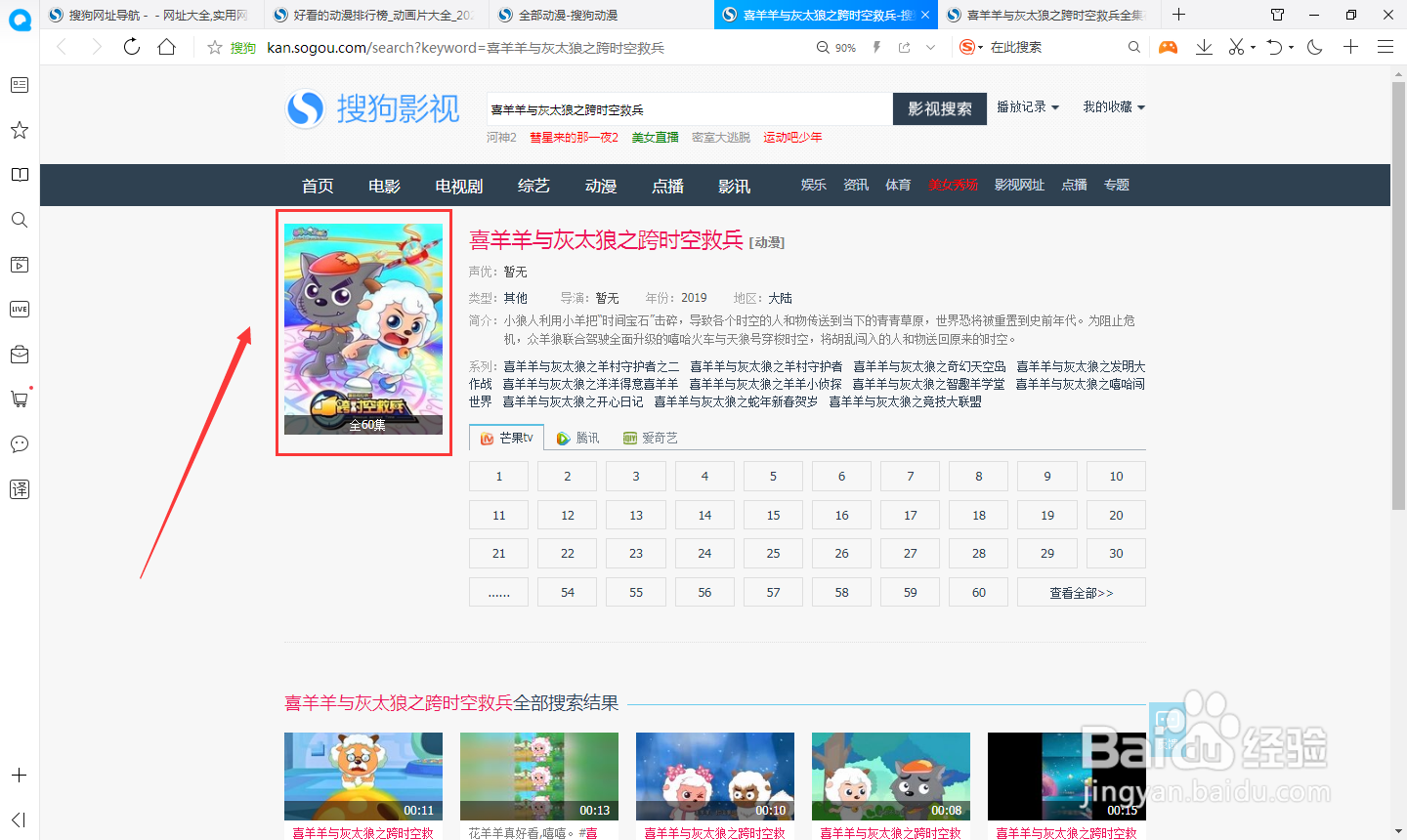Open sidebar shopping cart icon
1407x840 pixels.
pos(20,399)
